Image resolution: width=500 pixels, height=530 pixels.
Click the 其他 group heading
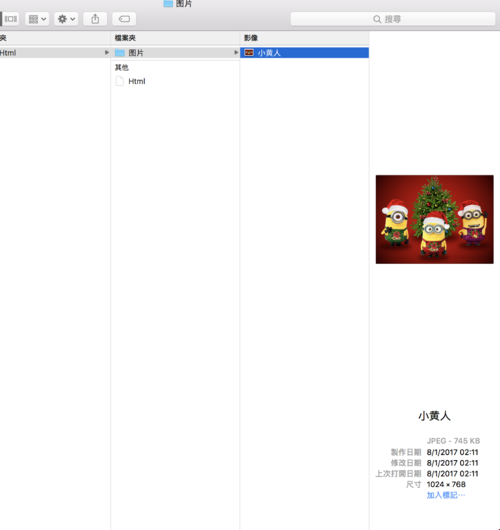point(122,67)
